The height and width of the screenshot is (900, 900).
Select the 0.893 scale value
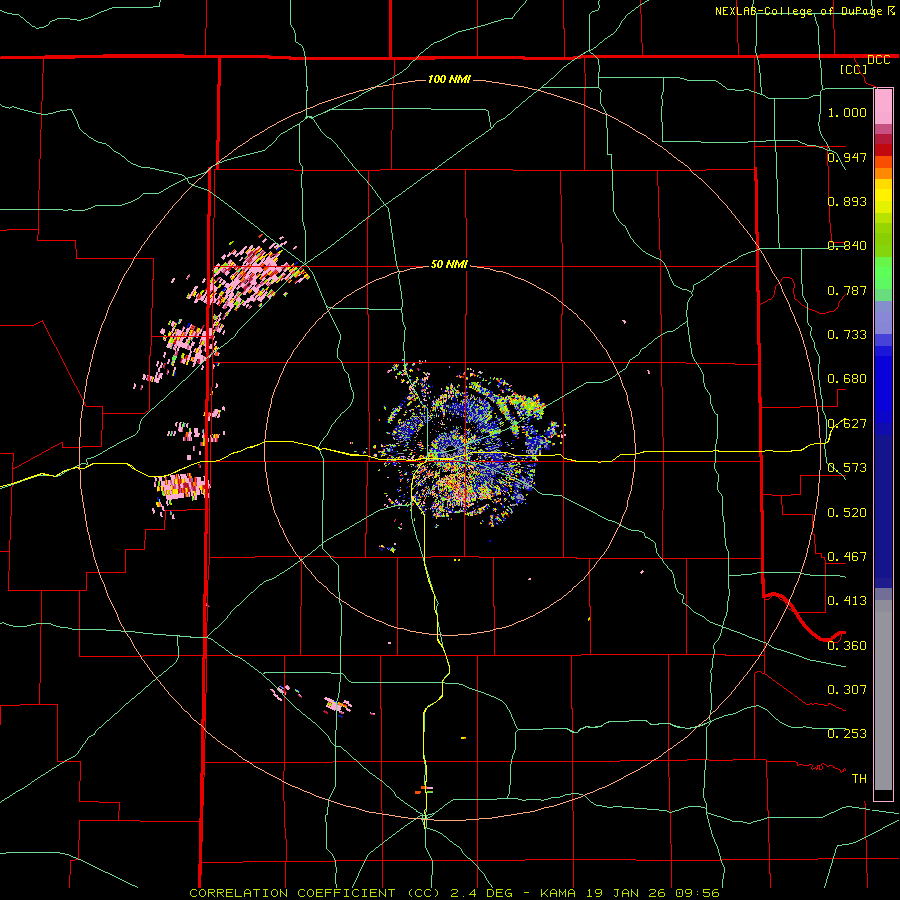tap(847, 201)
